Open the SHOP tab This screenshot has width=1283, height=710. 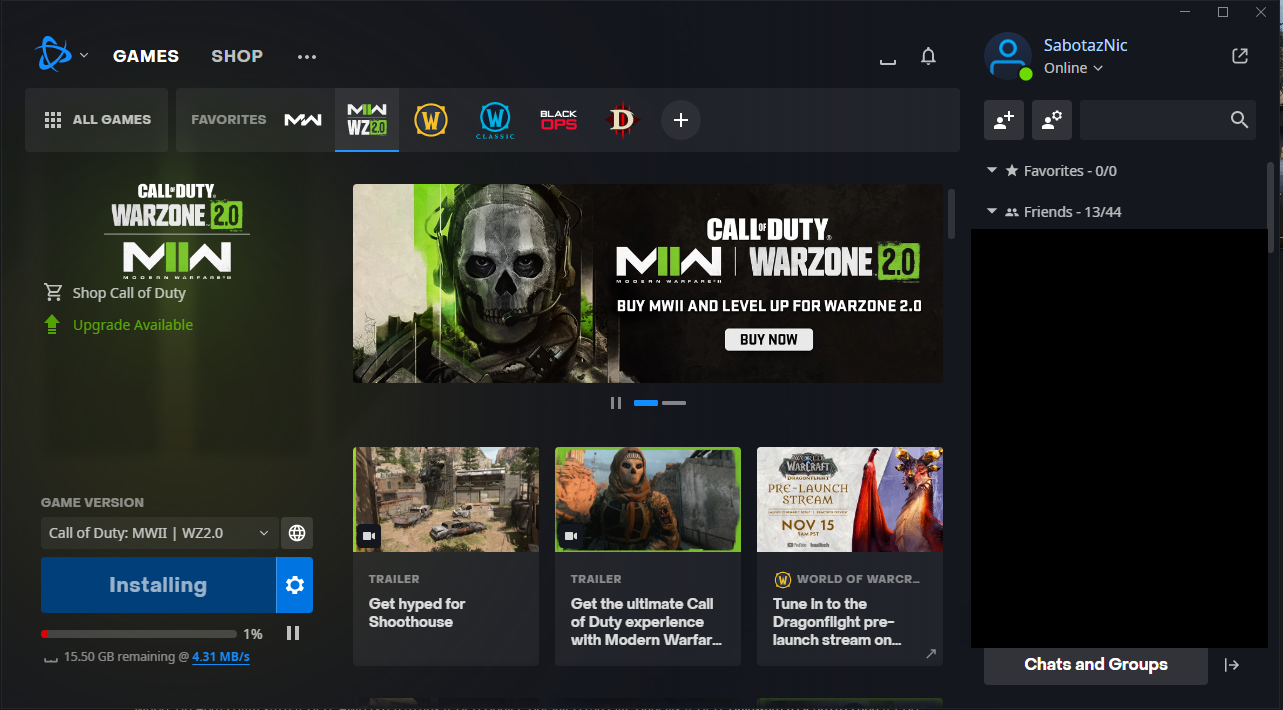pyautogui.click(x=237, y=56)
